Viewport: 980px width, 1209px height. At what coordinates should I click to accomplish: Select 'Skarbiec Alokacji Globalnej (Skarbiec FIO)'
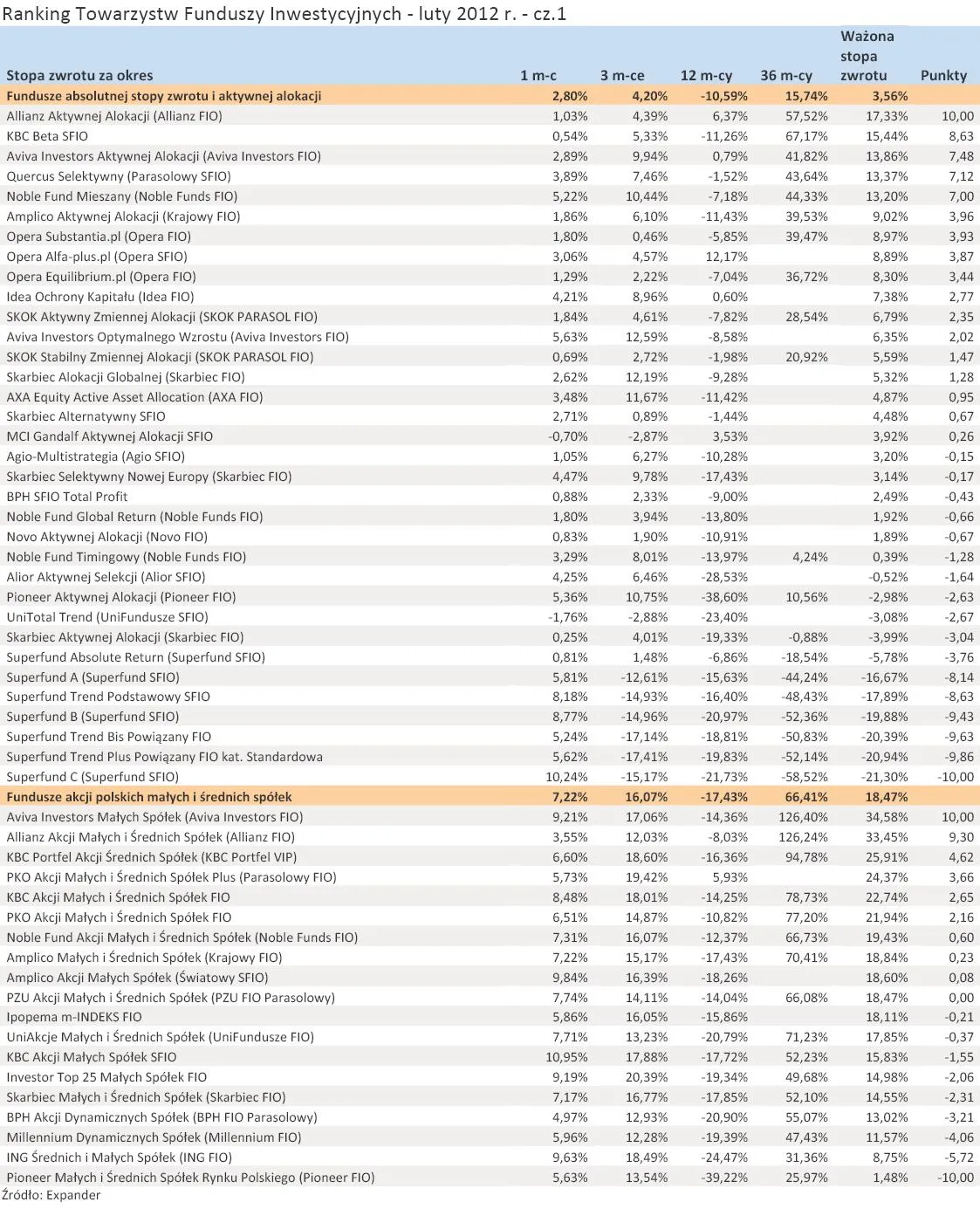pos(126,377)
